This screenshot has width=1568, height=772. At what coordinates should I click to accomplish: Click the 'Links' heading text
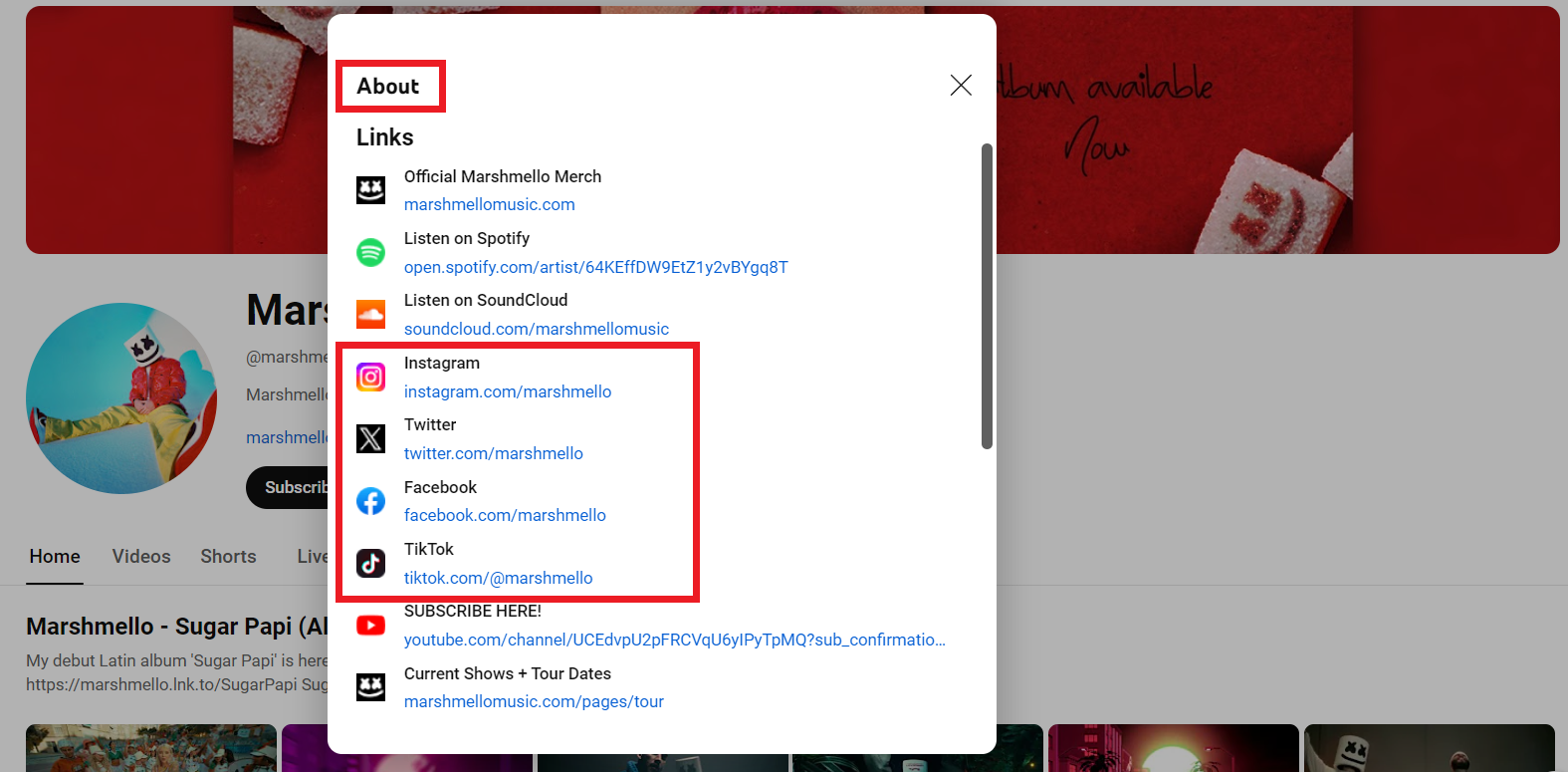(384, 137)
